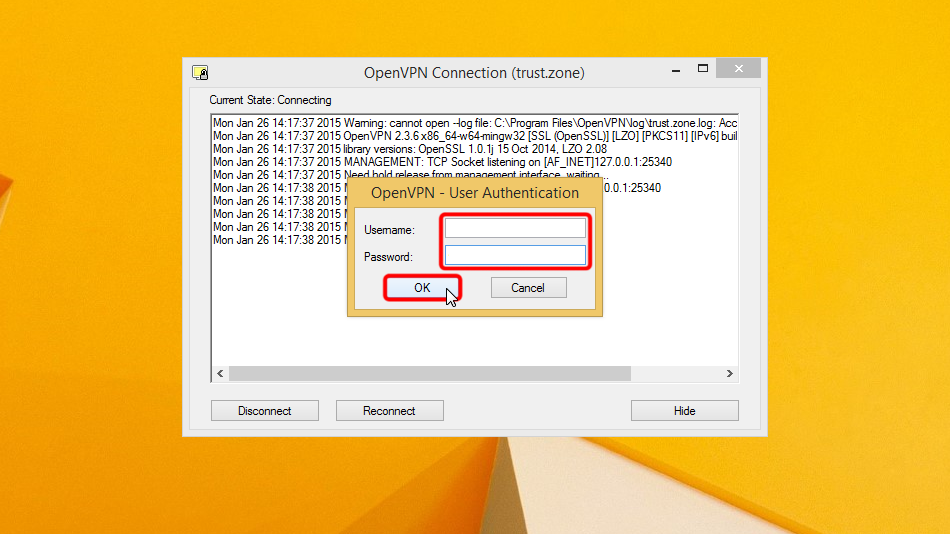The width and height of the screenshot is (950, 534).
Task: Focus the Password input field
Action: point(515,256)
